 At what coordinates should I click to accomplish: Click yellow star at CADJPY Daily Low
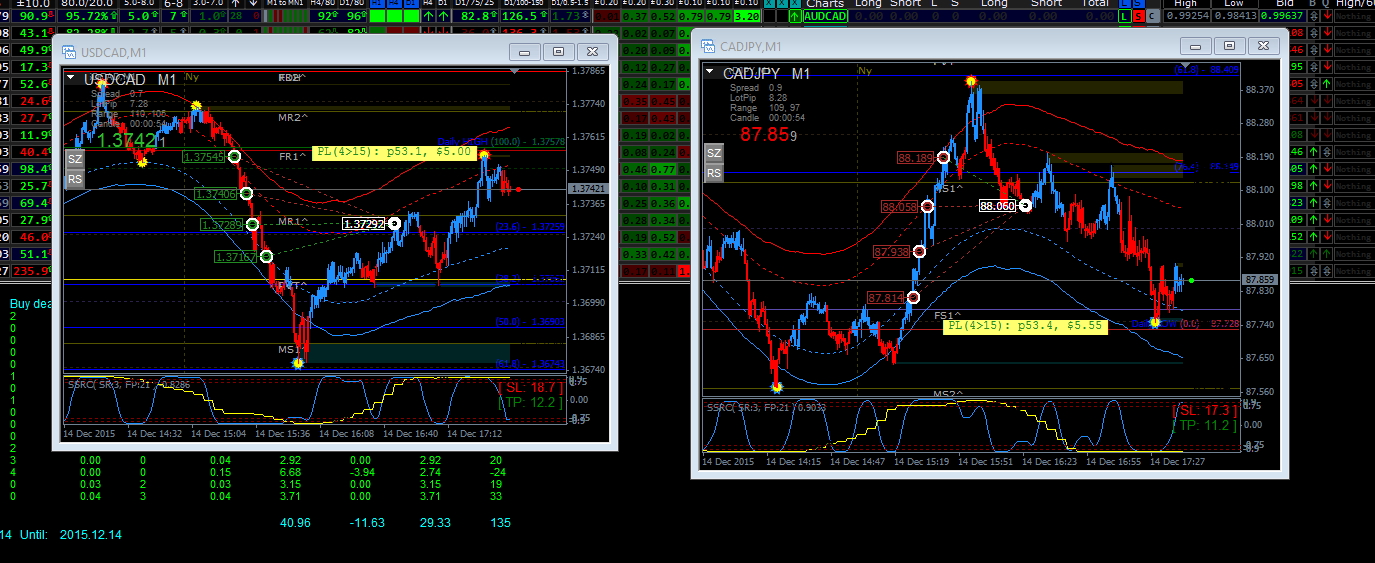coord(1155,322)
